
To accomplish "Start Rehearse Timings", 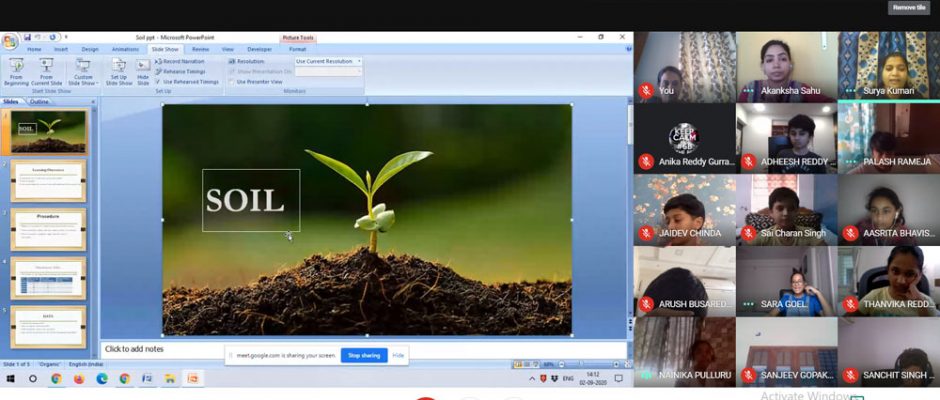I will click(180, 71).
